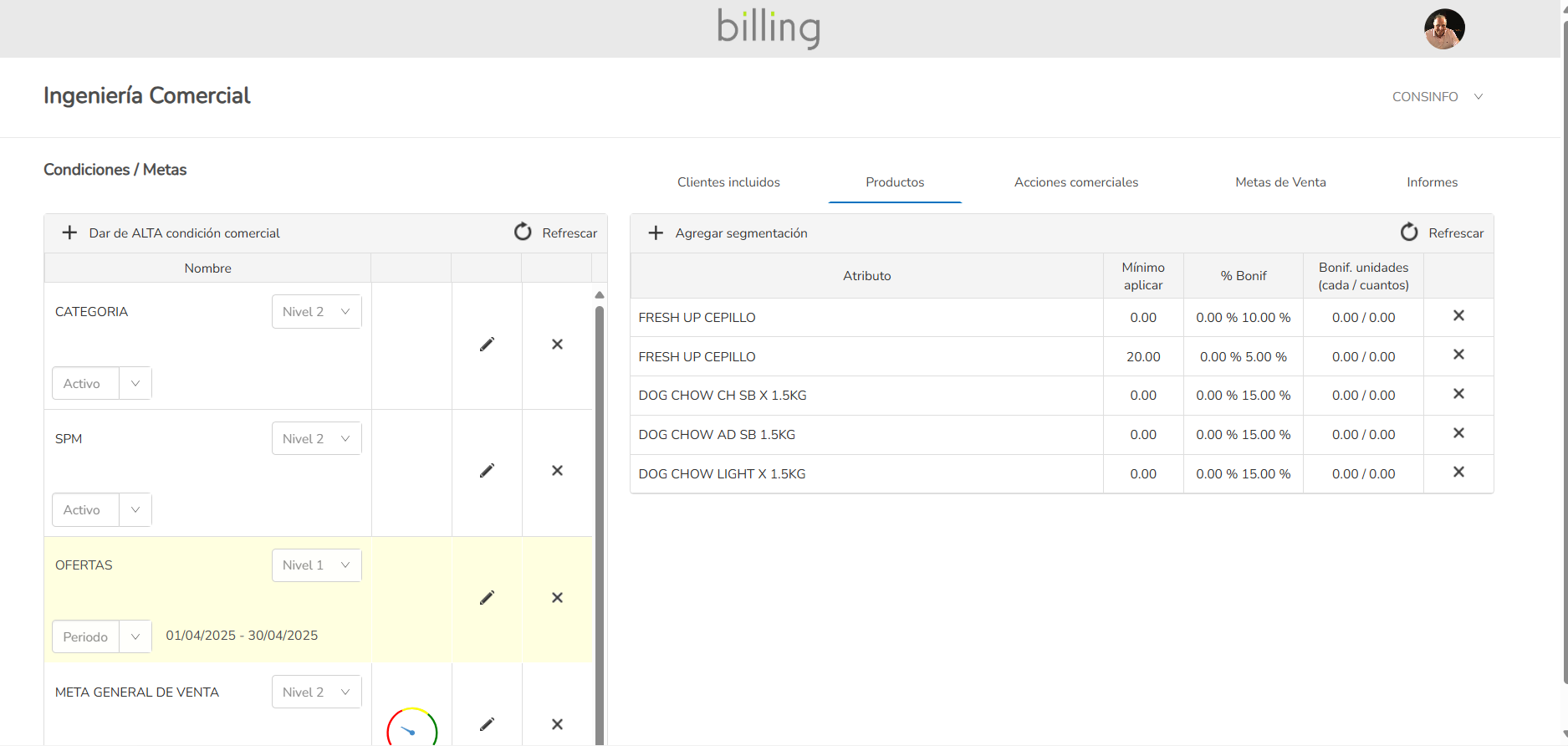Open the Nivel 1 dropdown for OFERTAS

click(x=316, y=565)
